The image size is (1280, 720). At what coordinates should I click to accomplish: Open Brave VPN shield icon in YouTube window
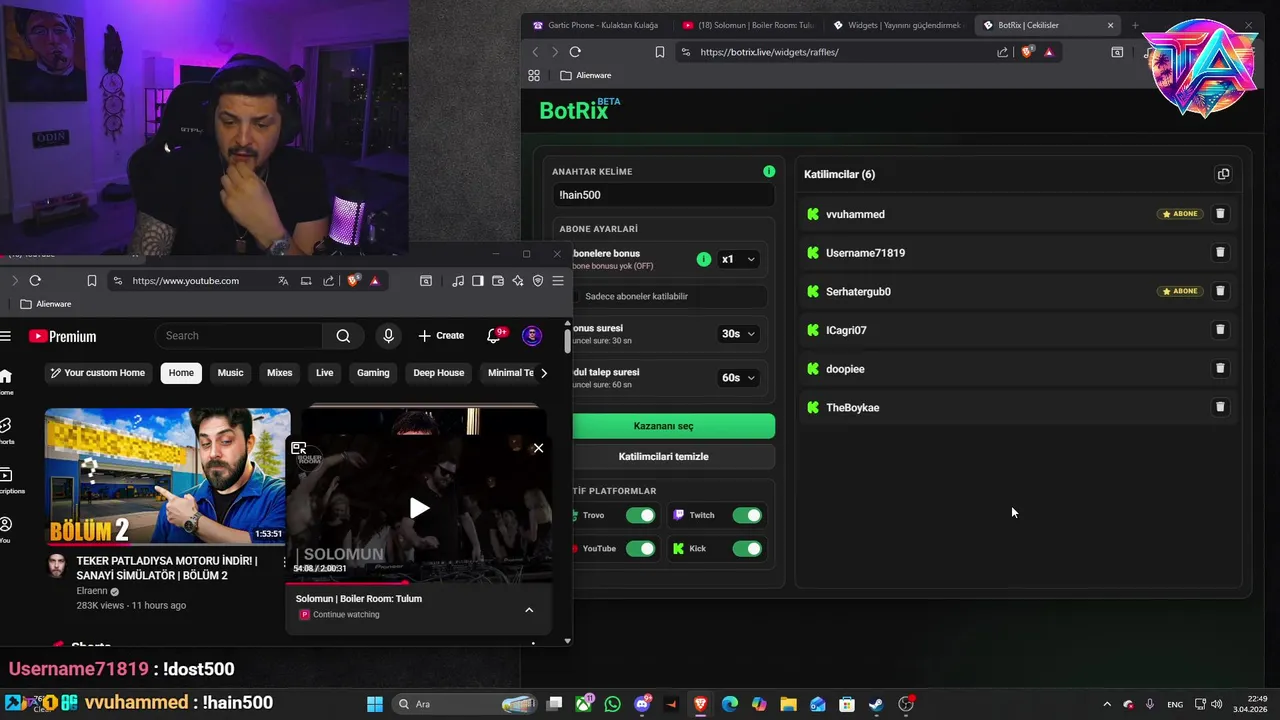point(538,281)
